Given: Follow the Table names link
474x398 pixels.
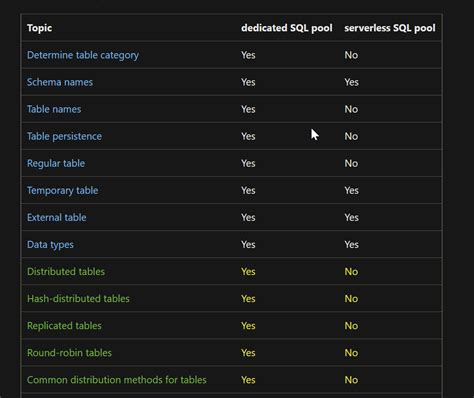Looking at the screenshot, I should (54, 109).
